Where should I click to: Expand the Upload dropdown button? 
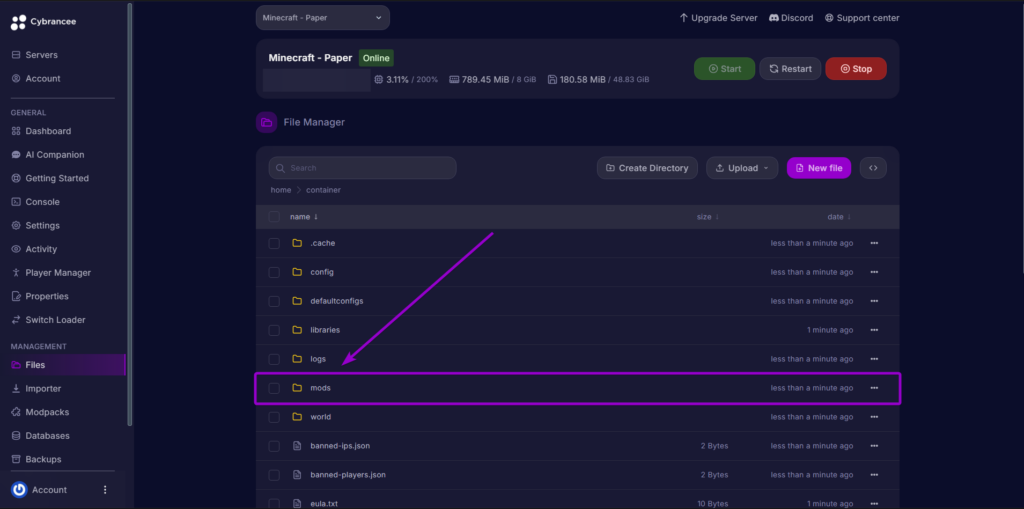(742, 168)
